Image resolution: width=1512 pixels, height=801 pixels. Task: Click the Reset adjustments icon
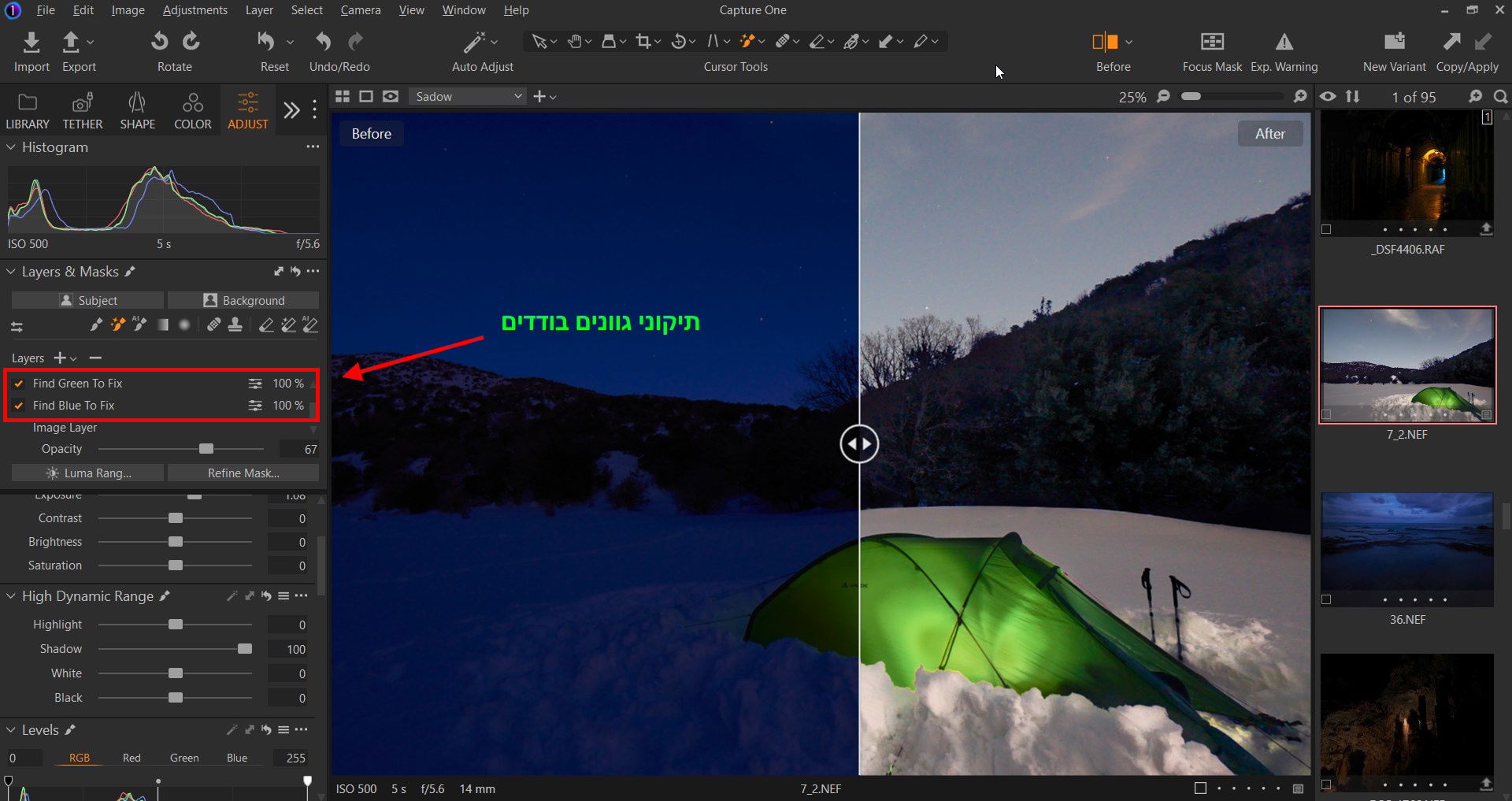coord(266,42)
